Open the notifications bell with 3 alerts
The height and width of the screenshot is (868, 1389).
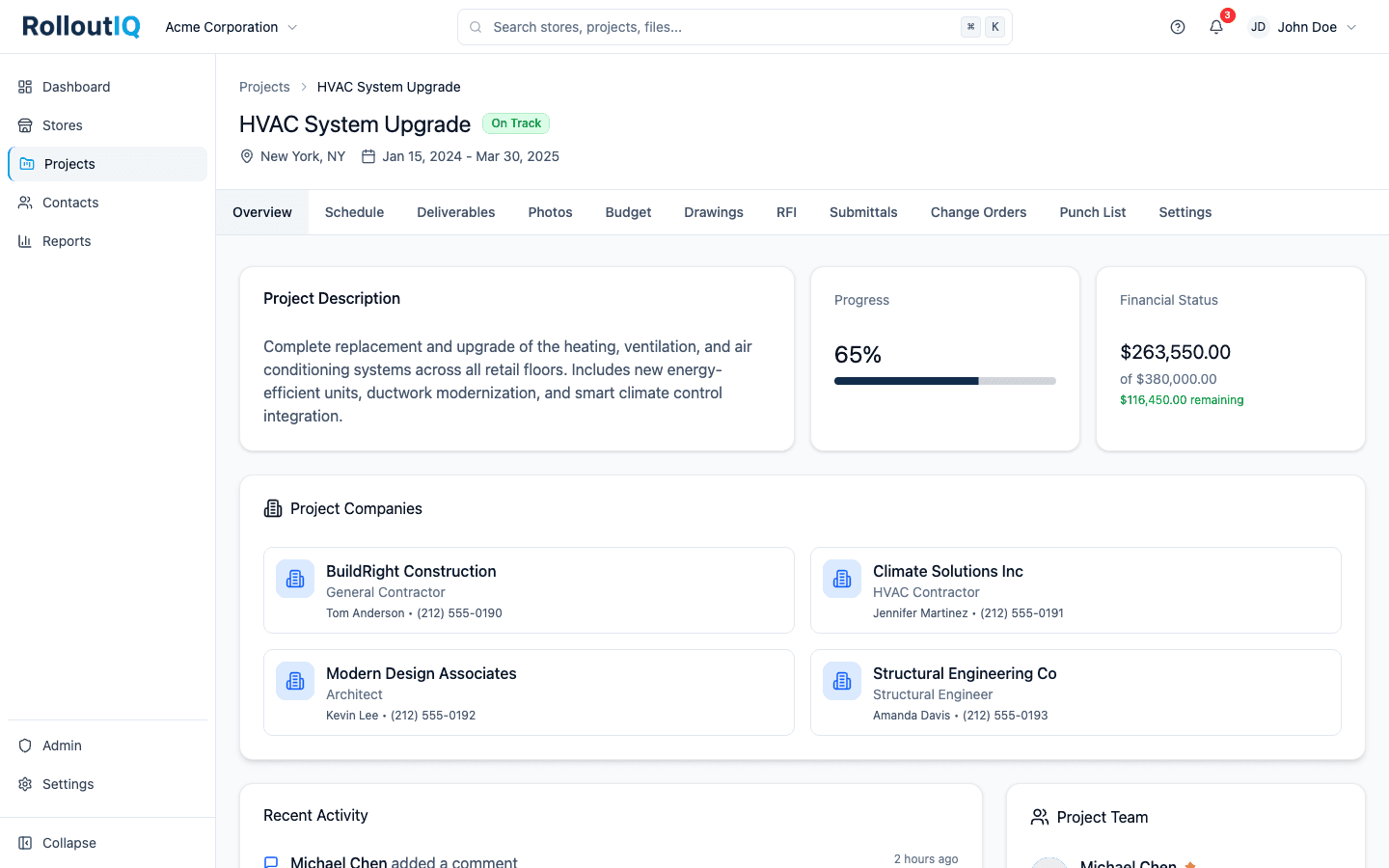pyautogui.click(x=1215, y=27)
